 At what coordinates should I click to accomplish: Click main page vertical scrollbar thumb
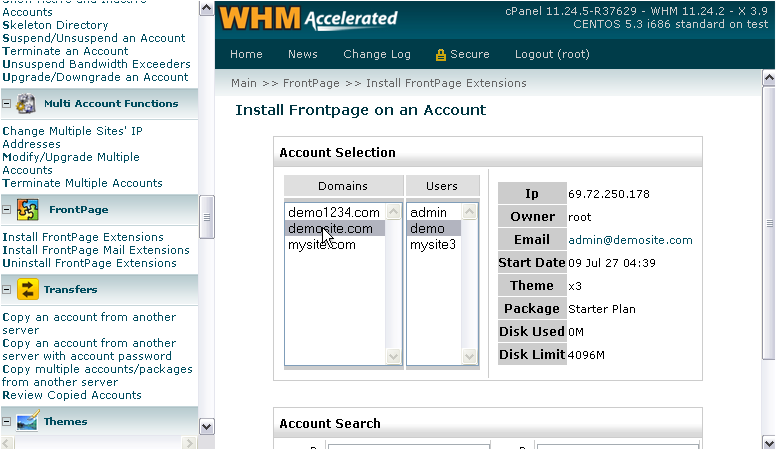[769, 223]
